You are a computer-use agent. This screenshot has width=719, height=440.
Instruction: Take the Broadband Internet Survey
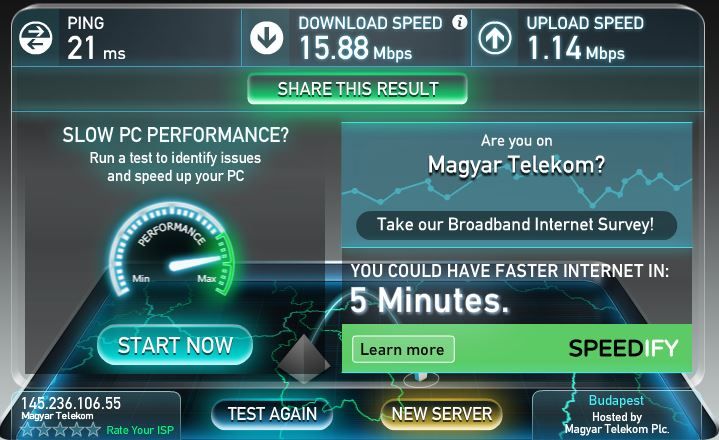516,225
